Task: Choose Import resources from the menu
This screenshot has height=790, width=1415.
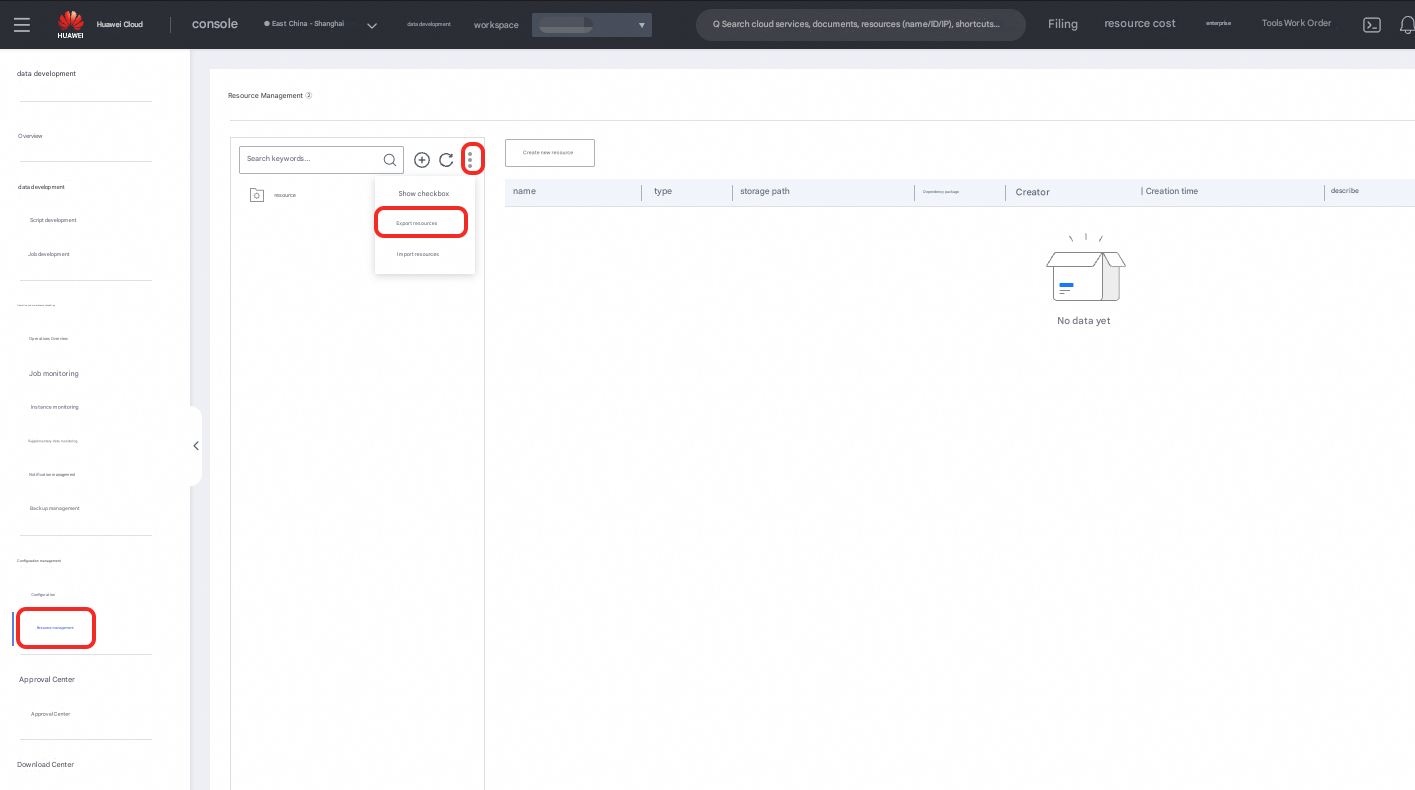Action: point(418,254)
